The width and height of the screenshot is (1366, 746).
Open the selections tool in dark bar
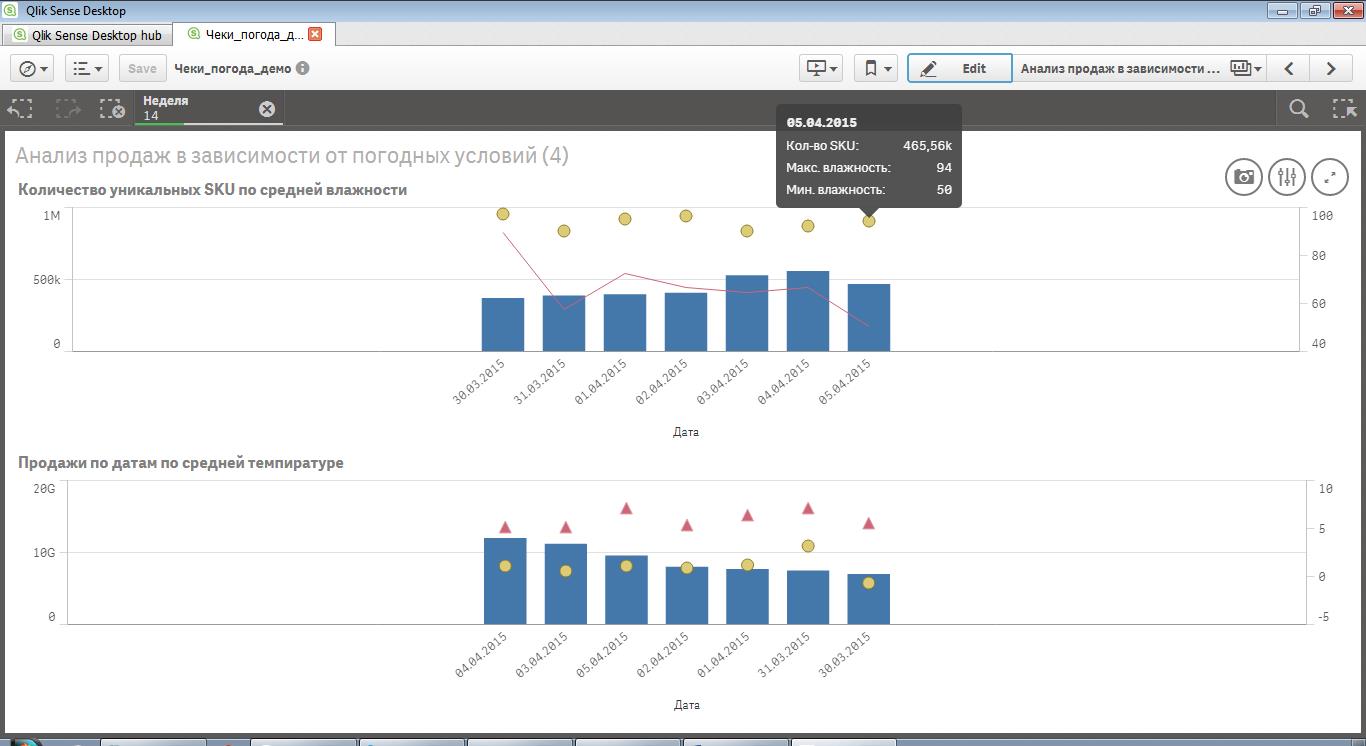(1344, 109)
